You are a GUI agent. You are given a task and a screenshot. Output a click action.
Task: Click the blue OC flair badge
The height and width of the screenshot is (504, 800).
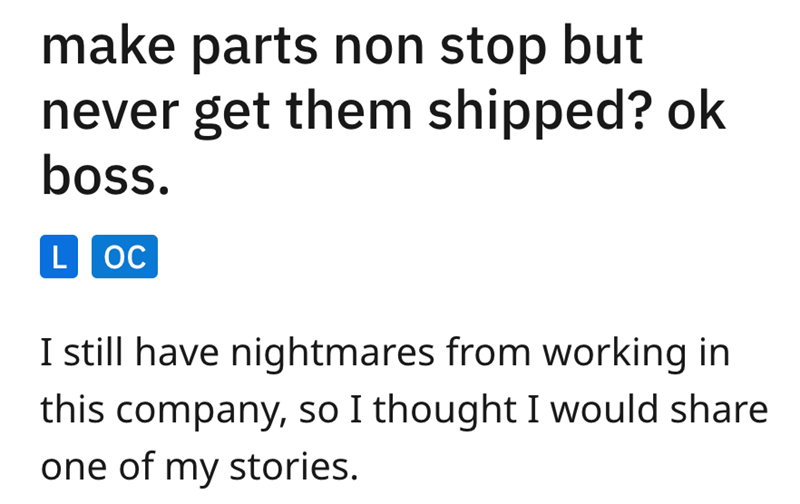click(124, 258)
